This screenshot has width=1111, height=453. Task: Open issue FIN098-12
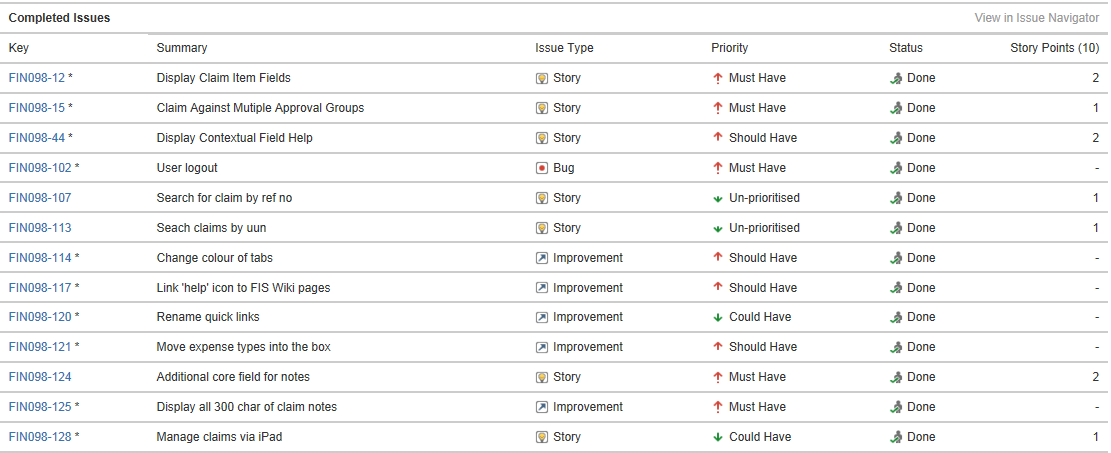(x=37, y=78)
